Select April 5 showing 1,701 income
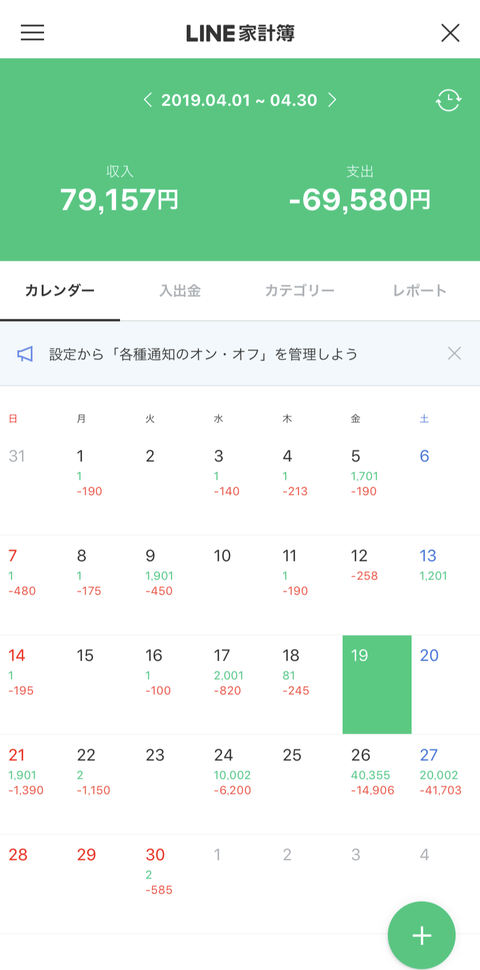 pos(377,486)
